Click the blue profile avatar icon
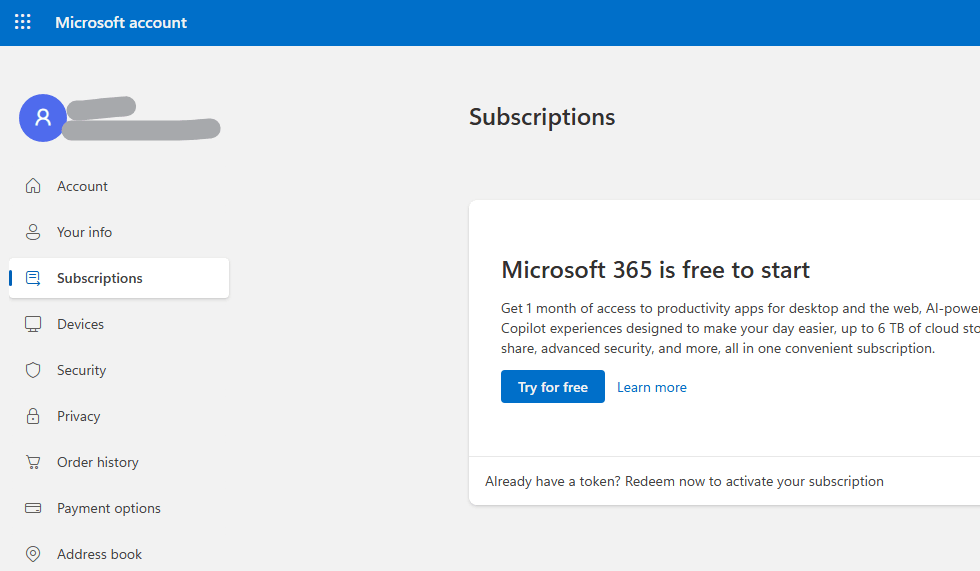 coord(42,117)
